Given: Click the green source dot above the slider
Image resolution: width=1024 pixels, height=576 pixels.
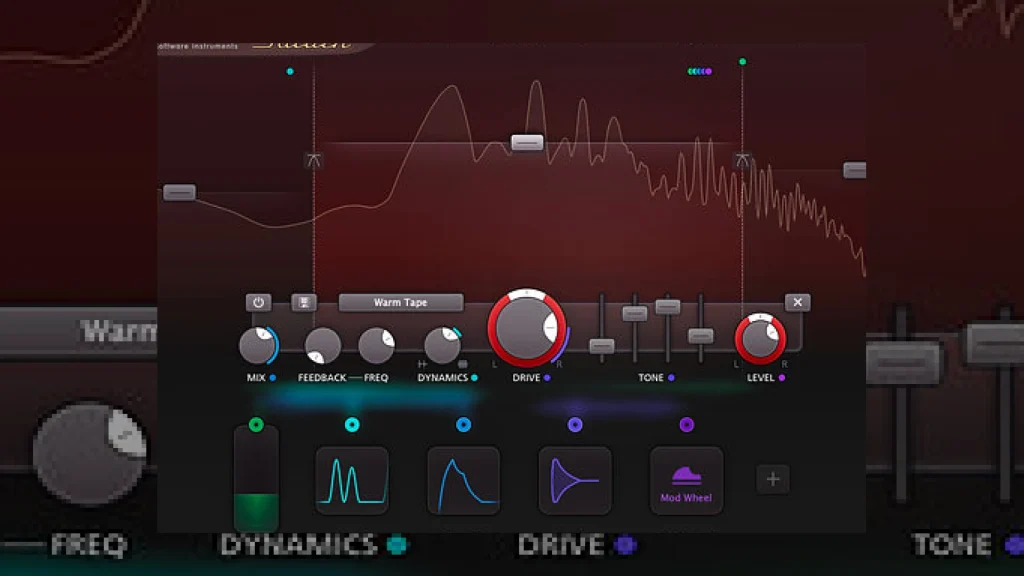Looking at the screenshot, I should click(257, 425).
